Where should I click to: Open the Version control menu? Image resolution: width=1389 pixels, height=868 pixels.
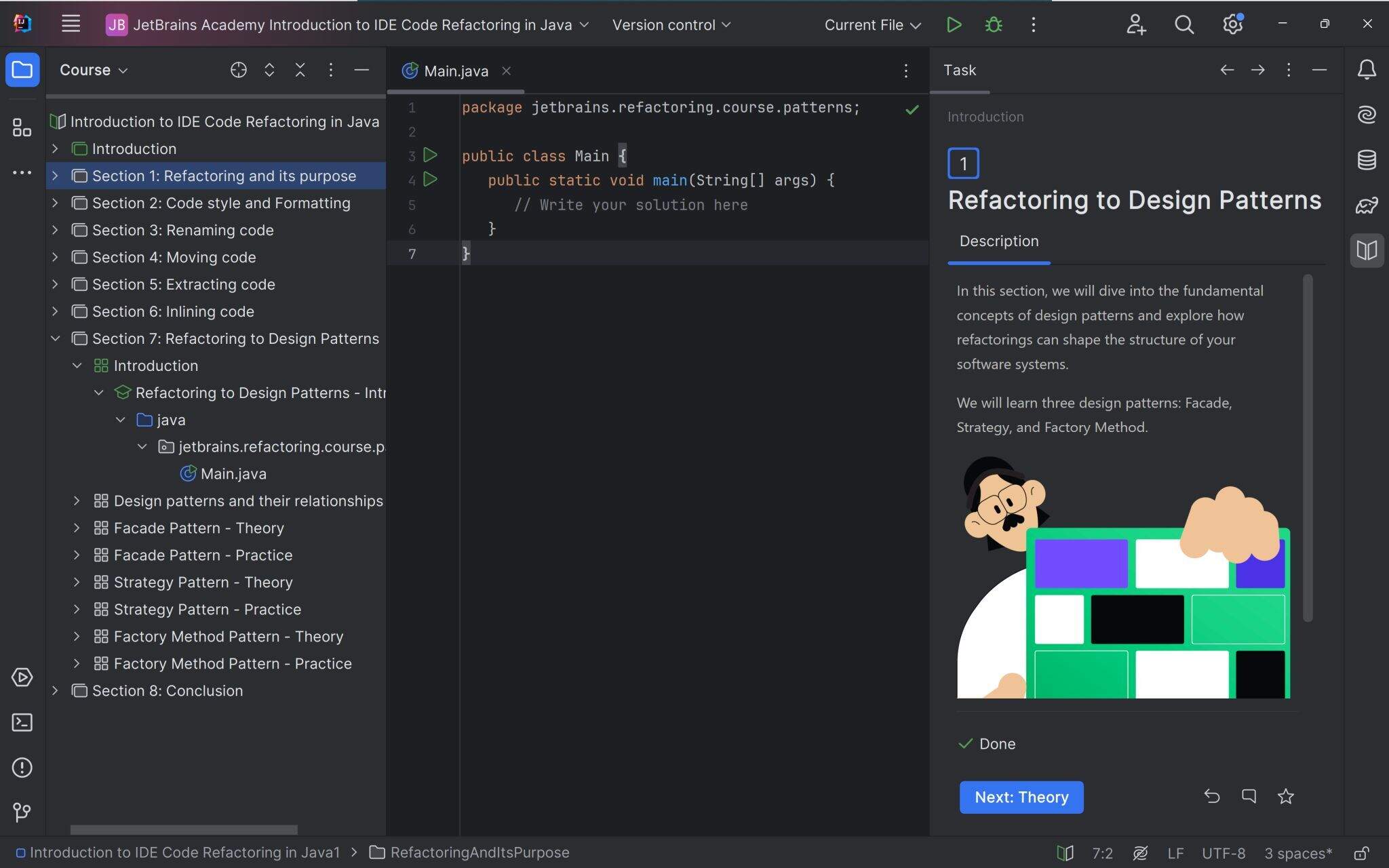pos(671,25)
